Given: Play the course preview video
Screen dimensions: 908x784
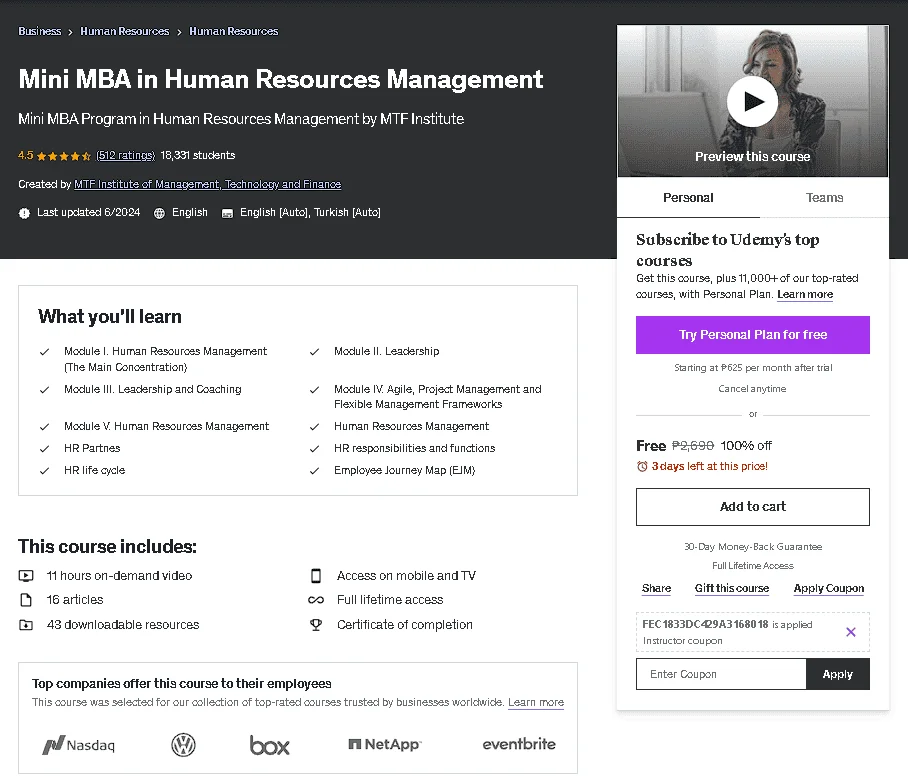Looking at the screenshot, I should tap(752, 101).
